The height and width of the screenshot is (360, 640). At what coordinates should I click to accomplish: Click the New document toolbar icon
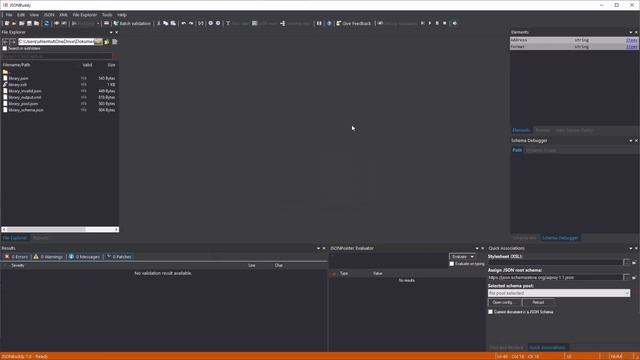click(x=7, y=23)
